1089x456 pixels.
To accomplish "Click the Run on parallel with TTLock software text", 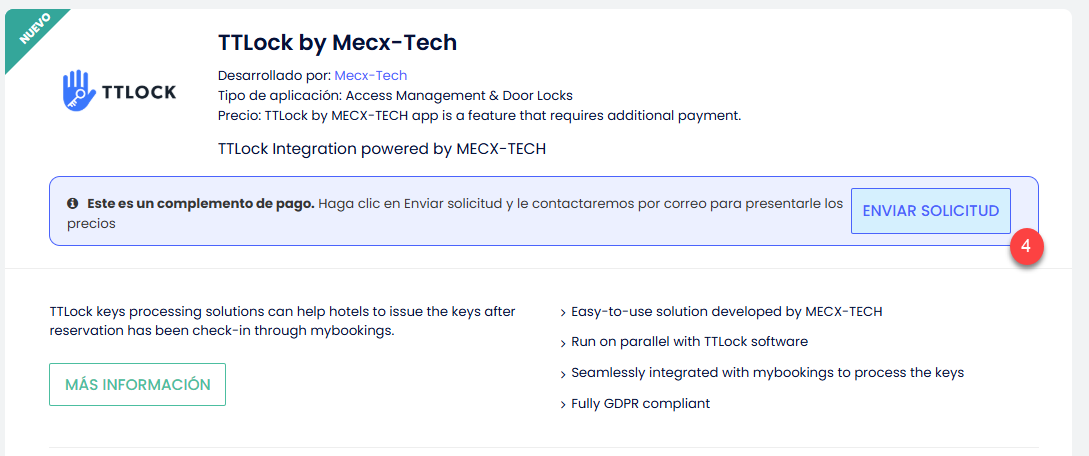I will coord(689,342).
